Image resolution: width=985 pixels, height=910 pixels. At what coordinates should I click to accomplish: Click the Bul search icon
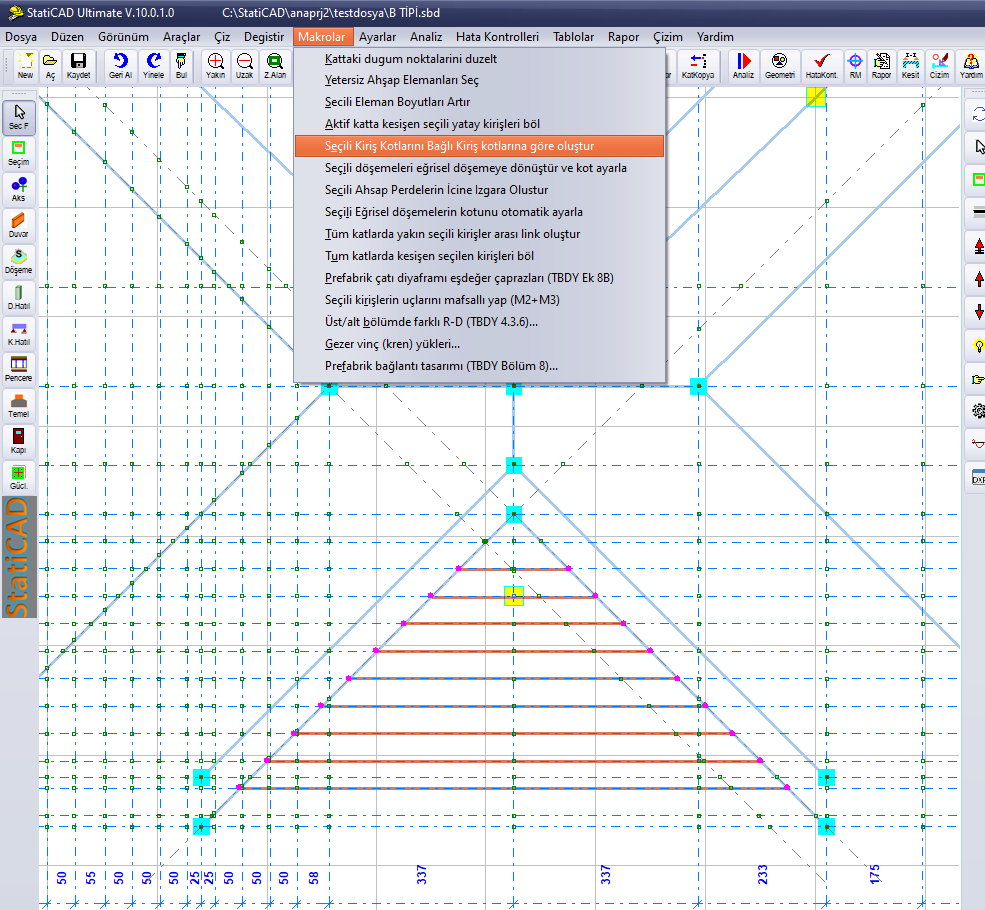click(x=182, y=66)
